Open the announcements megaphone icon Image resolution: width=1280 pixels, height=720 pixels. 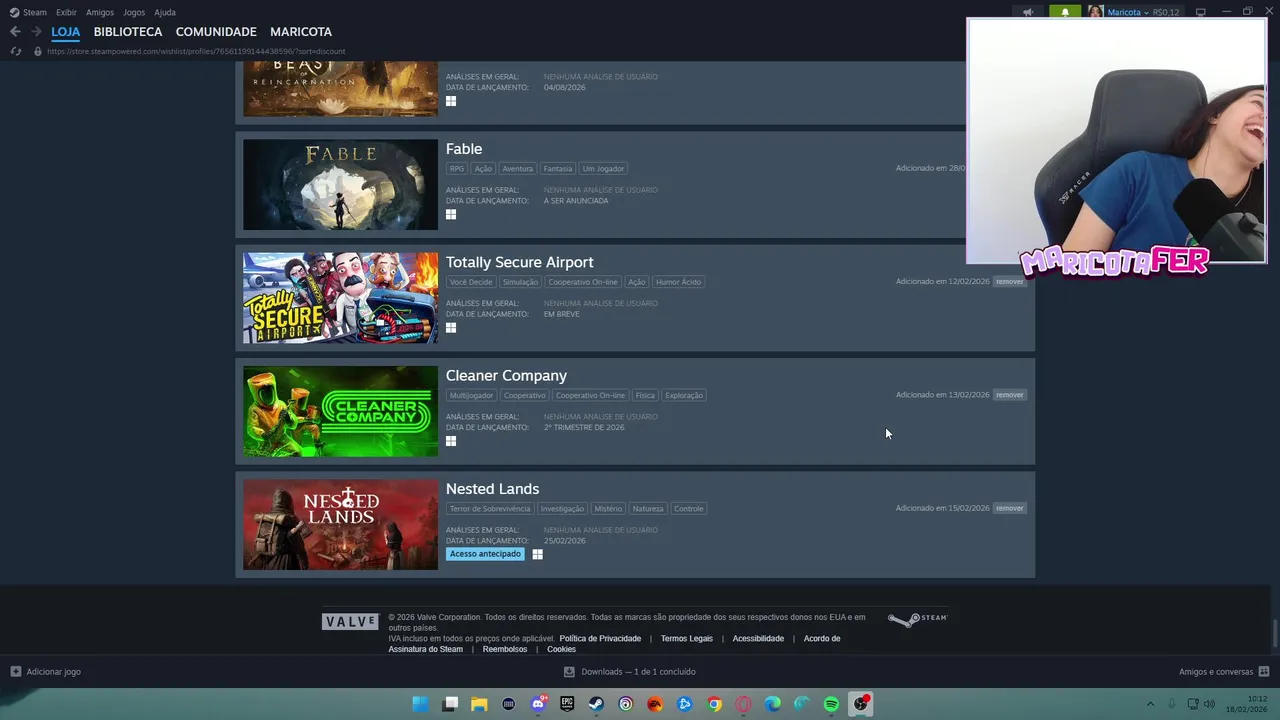[x=1027, y=12]
